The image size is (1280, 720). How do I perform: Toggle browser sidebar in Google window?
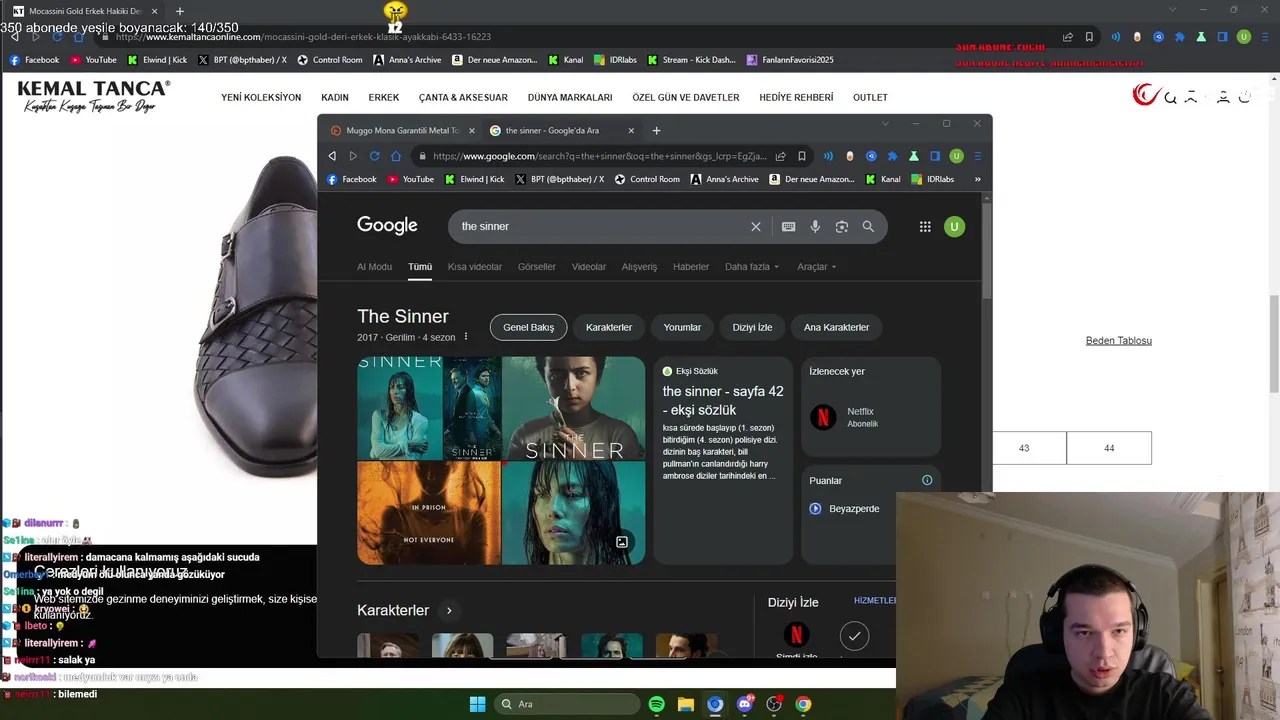[x=935, y=156]
